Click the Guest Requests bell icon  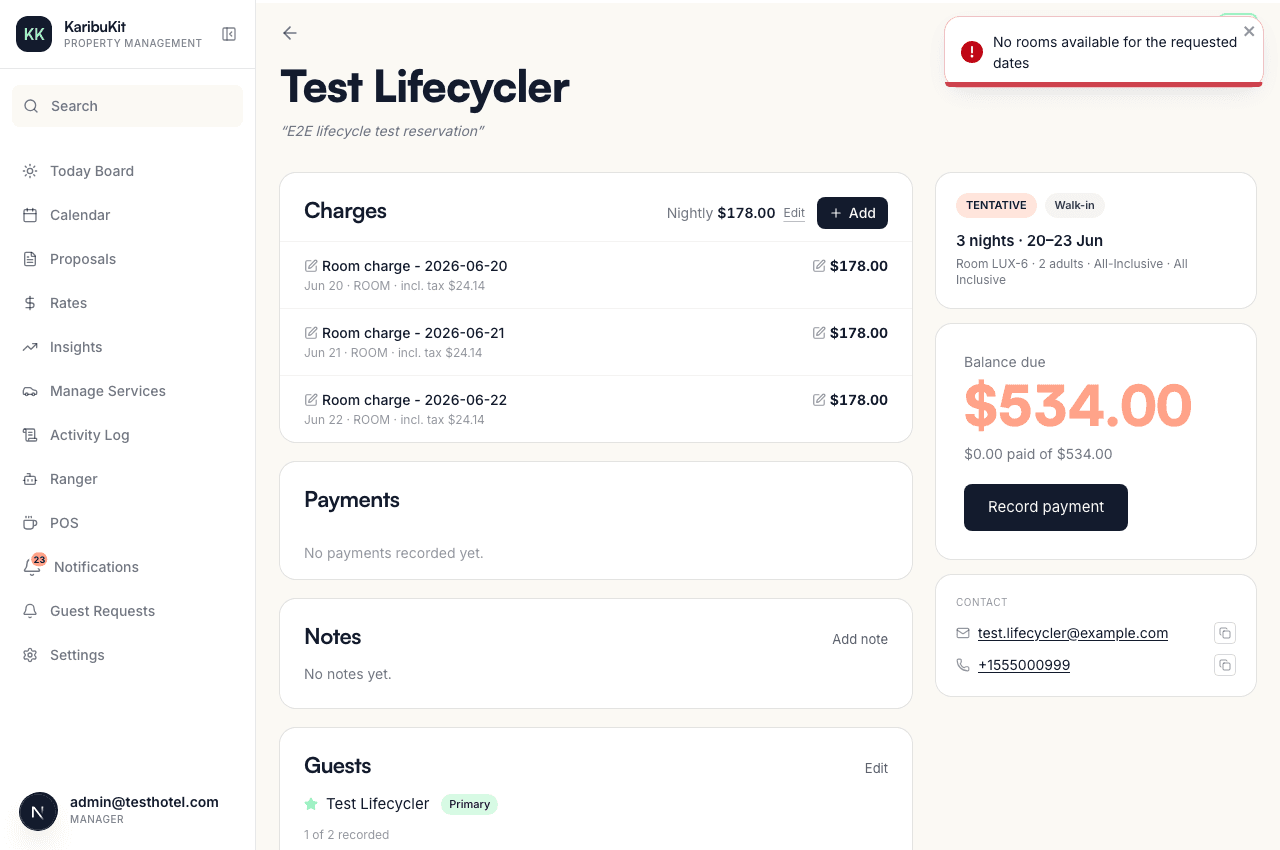coord(30,611)
